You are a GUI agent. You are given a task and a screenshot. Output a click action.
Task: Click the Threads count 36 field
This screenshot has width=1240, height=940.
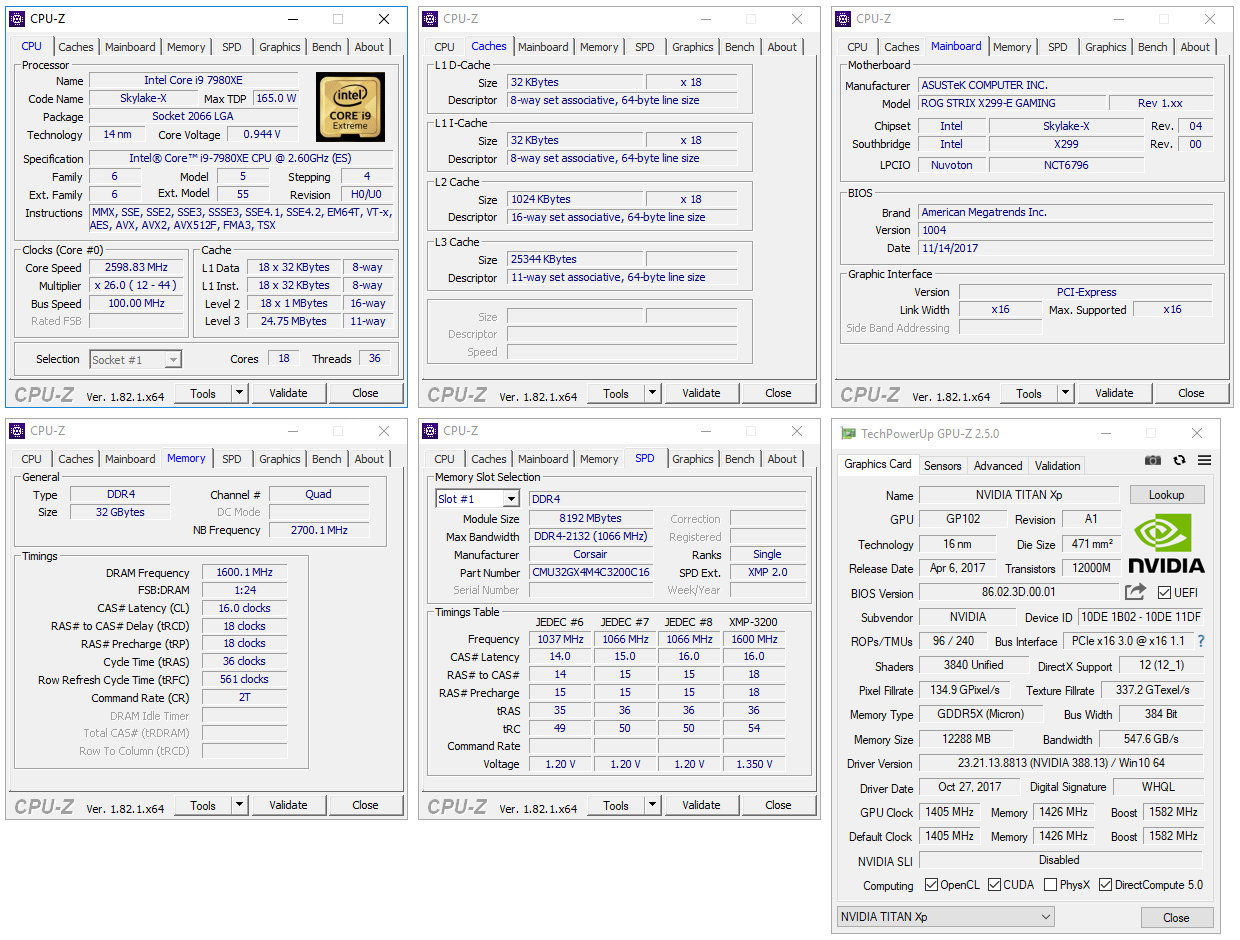tap(375, 359)
